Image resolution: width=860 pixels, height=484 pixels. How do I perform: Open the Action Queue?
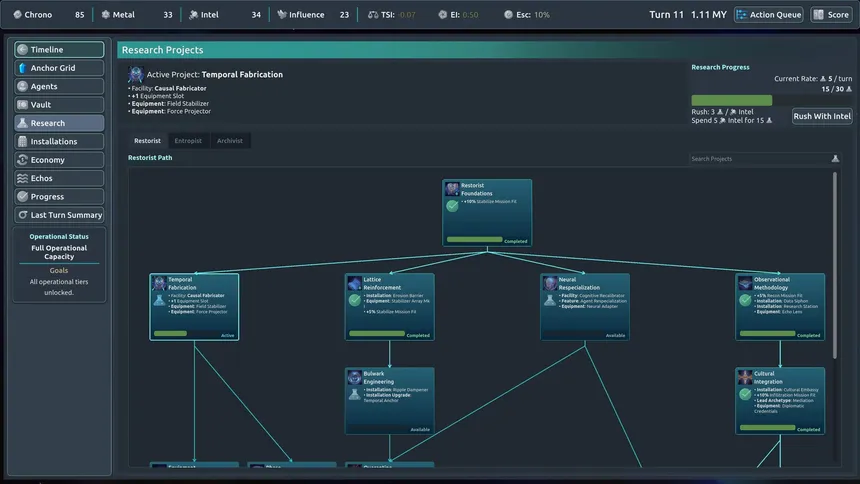(768, 15)
